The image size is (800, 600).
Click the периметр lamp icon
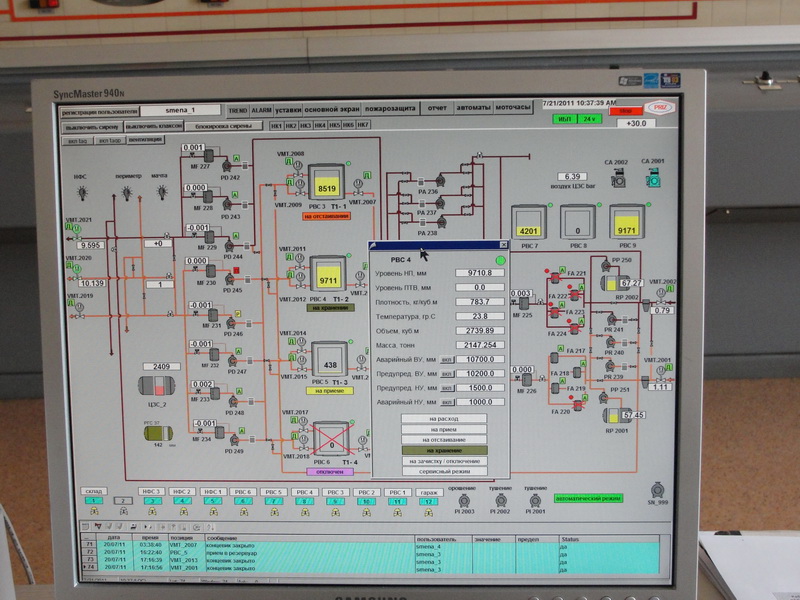(127, 193)
